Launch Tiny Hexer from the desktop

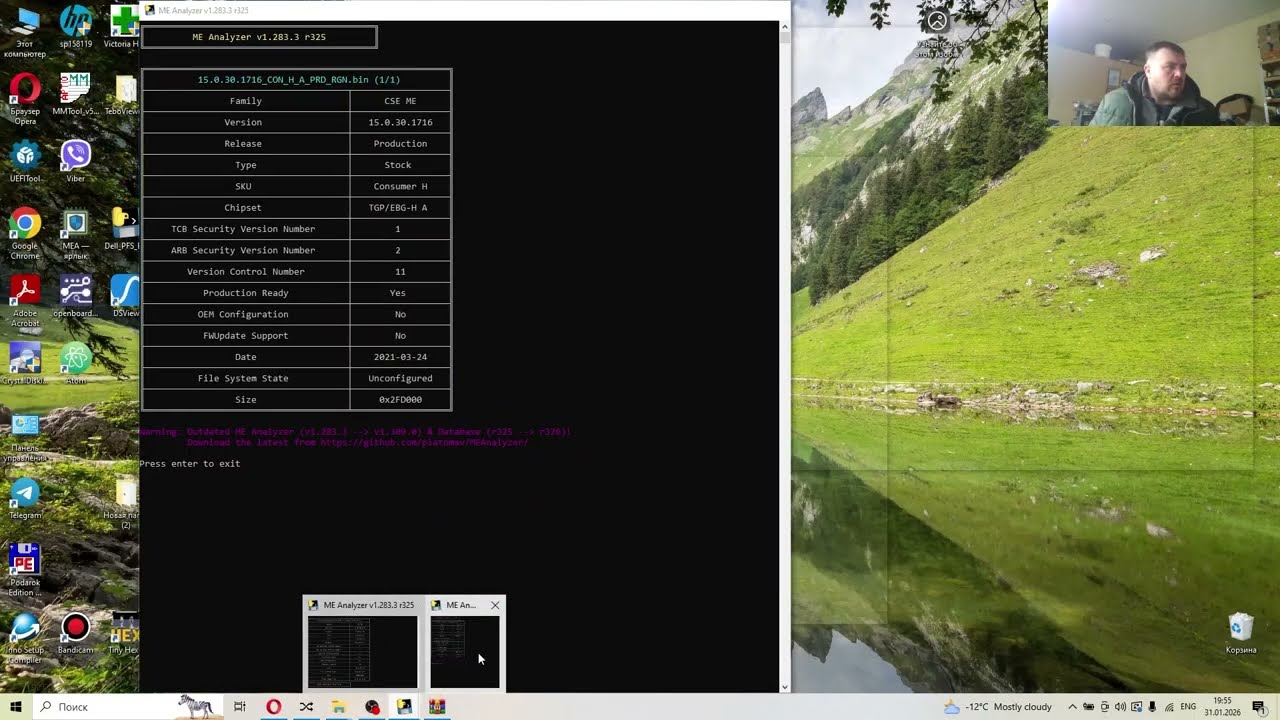coord(124,633)
